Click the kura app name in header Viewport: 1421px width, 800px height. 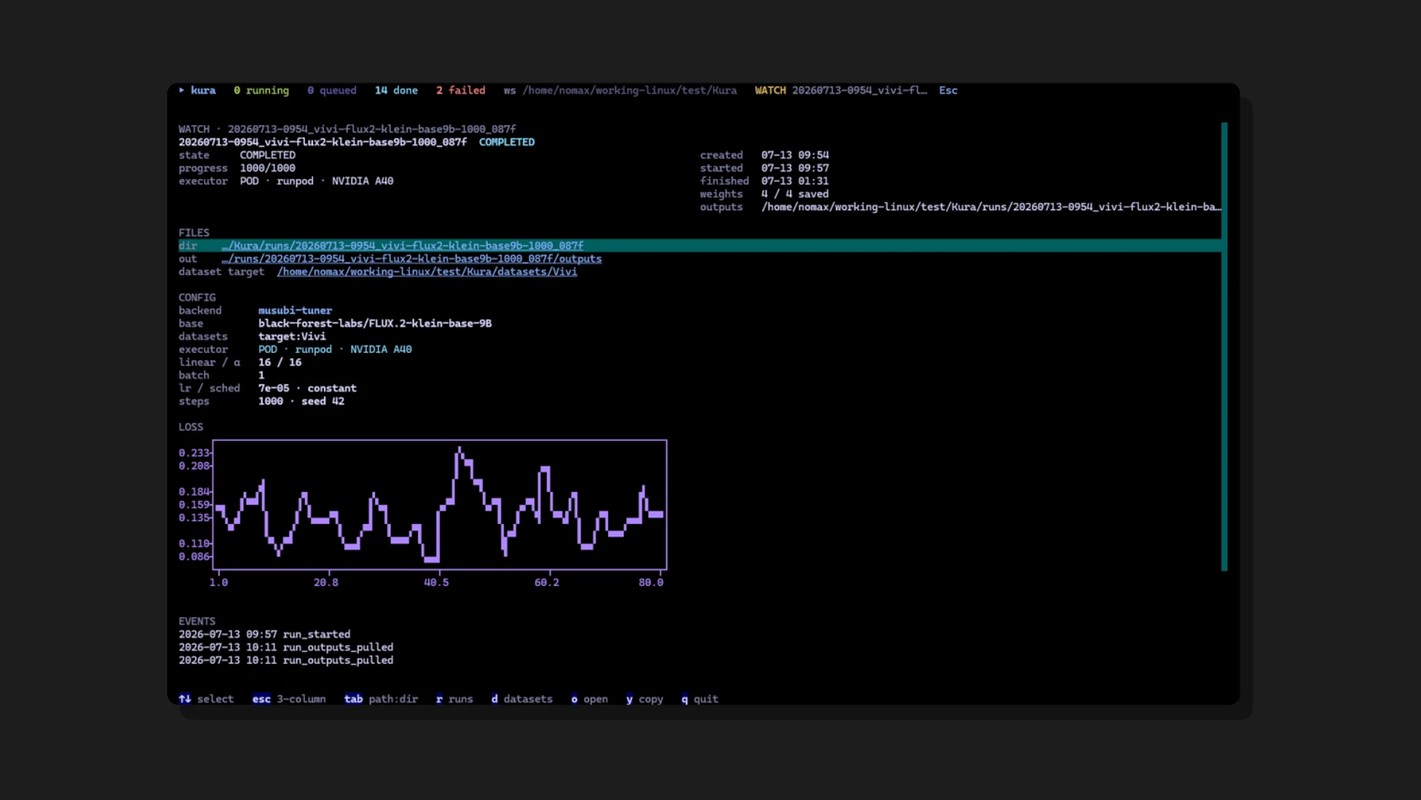tap(203, 91)
